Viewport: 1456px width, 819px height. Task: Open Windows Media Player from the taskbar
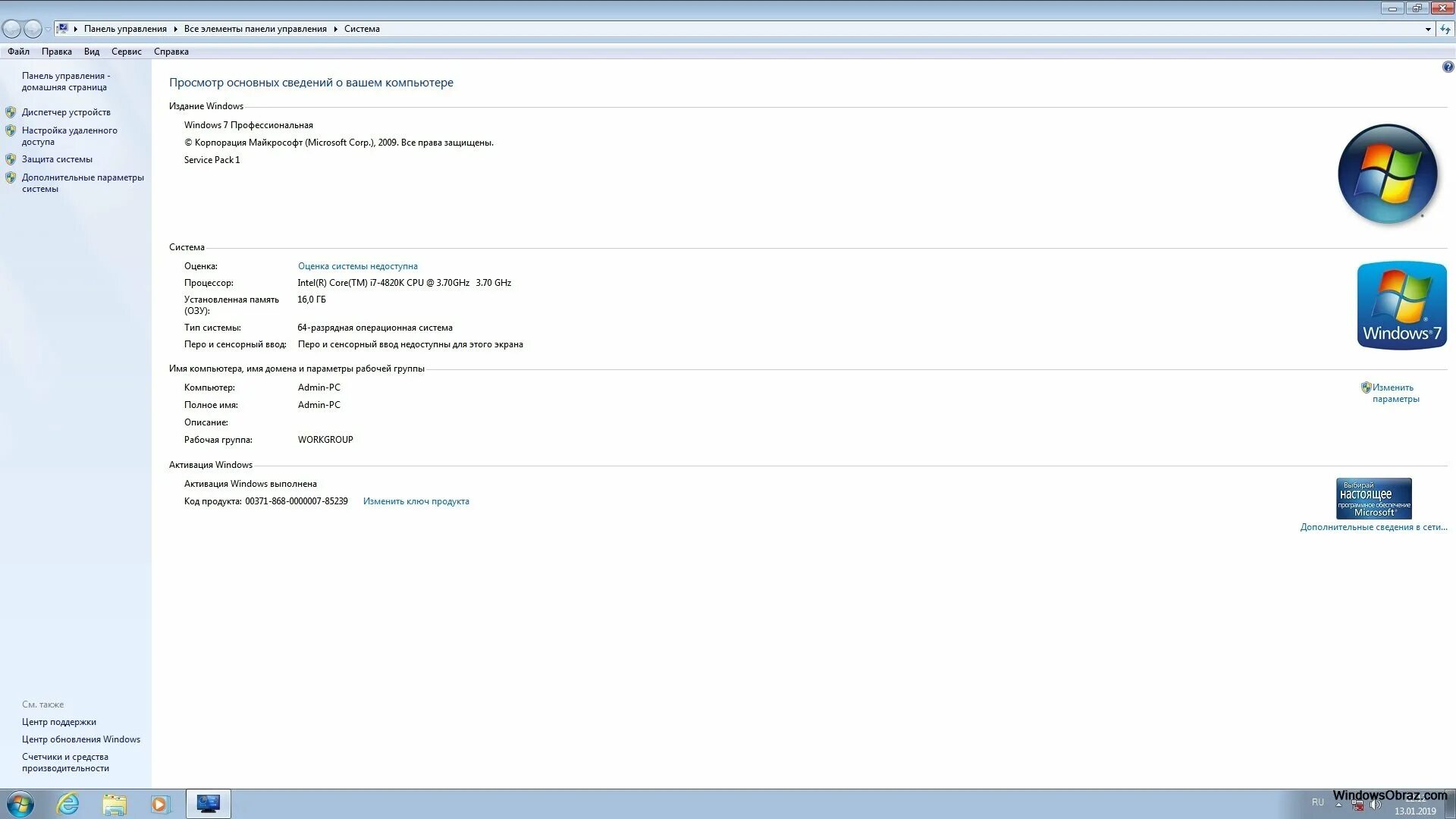160,804
